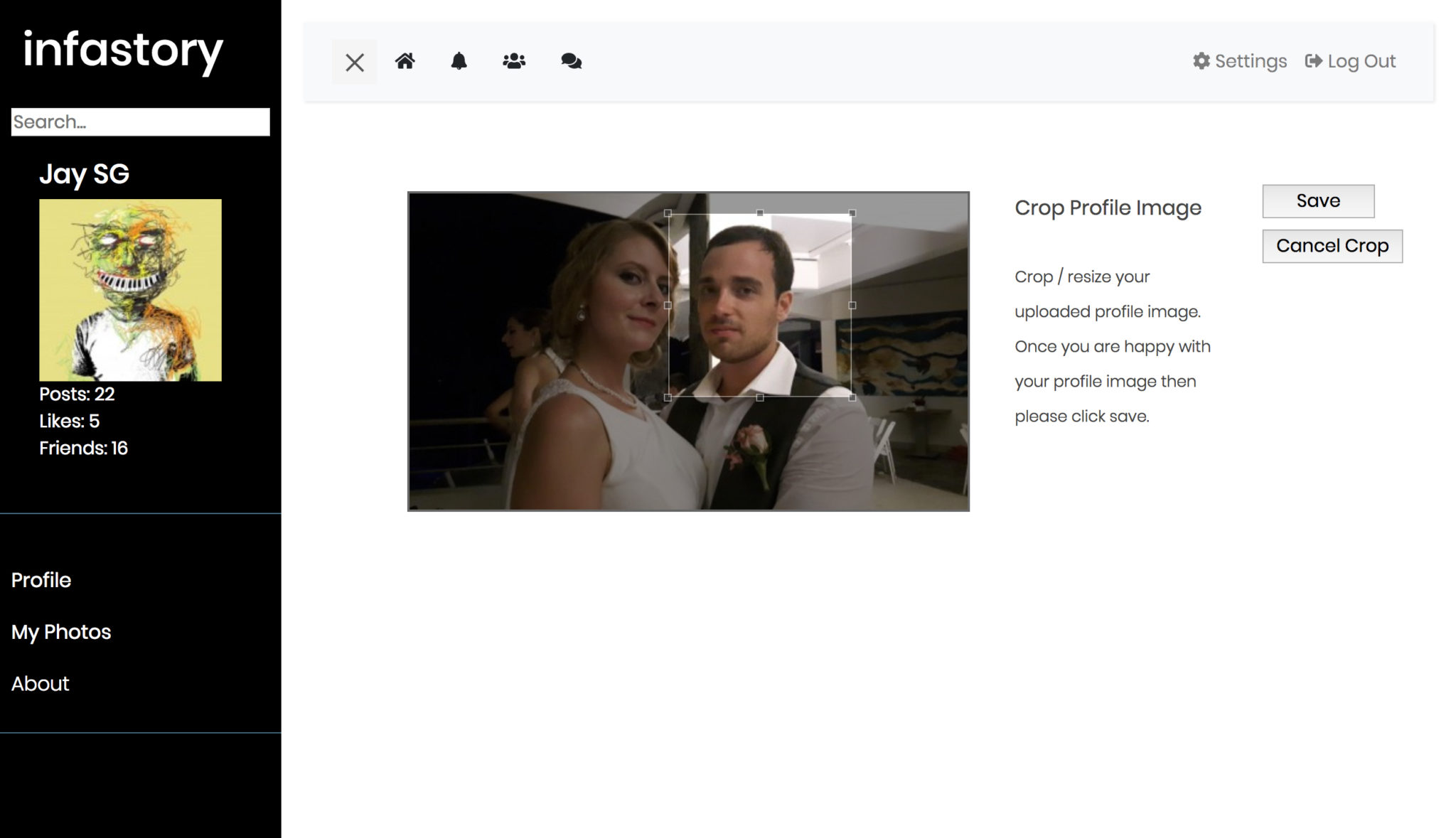The height and width of the screenshot is (838, 1456).
Task: Click the Jay SG profile avatar
Action: pyautogui.click(x=130, y=290)
